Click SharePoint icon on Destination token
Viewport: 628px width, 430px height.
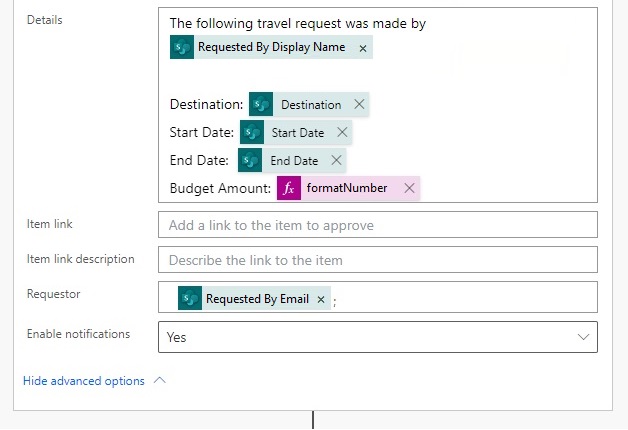point(261,104)
